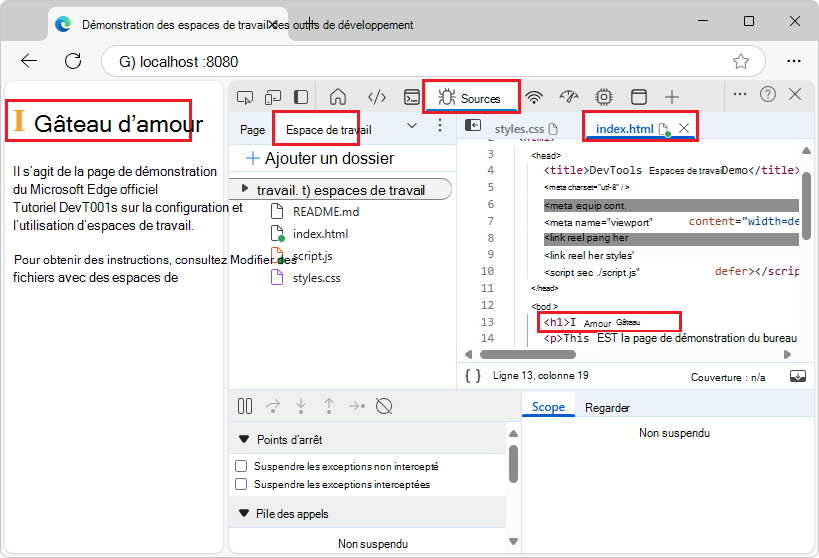Close the browser tab
819x558 pixels.
pyautogui.click(x=272, y=24)
